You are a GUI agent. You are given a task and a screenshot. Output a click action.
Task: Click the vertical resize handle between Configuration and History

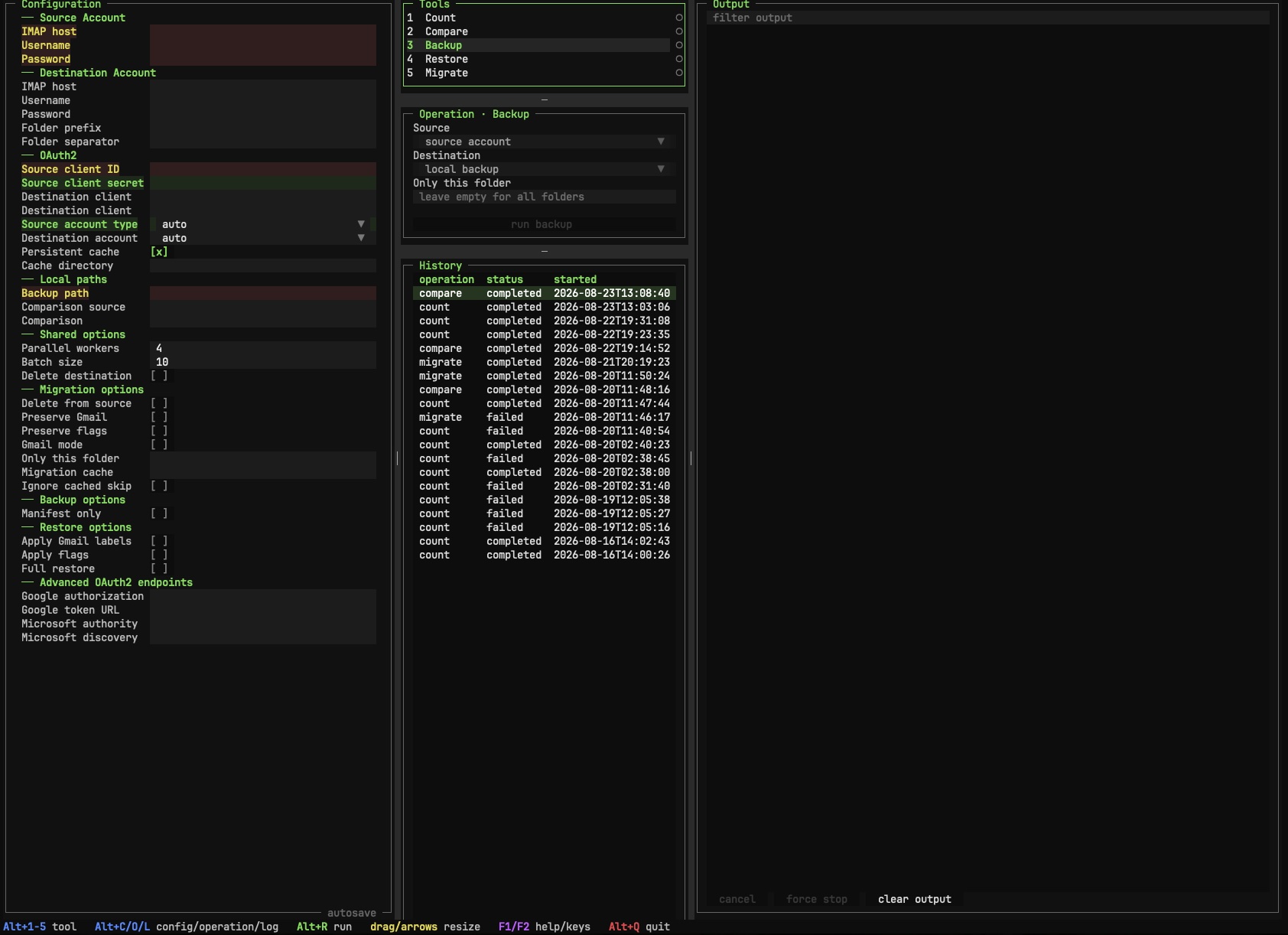click(397, 458)
